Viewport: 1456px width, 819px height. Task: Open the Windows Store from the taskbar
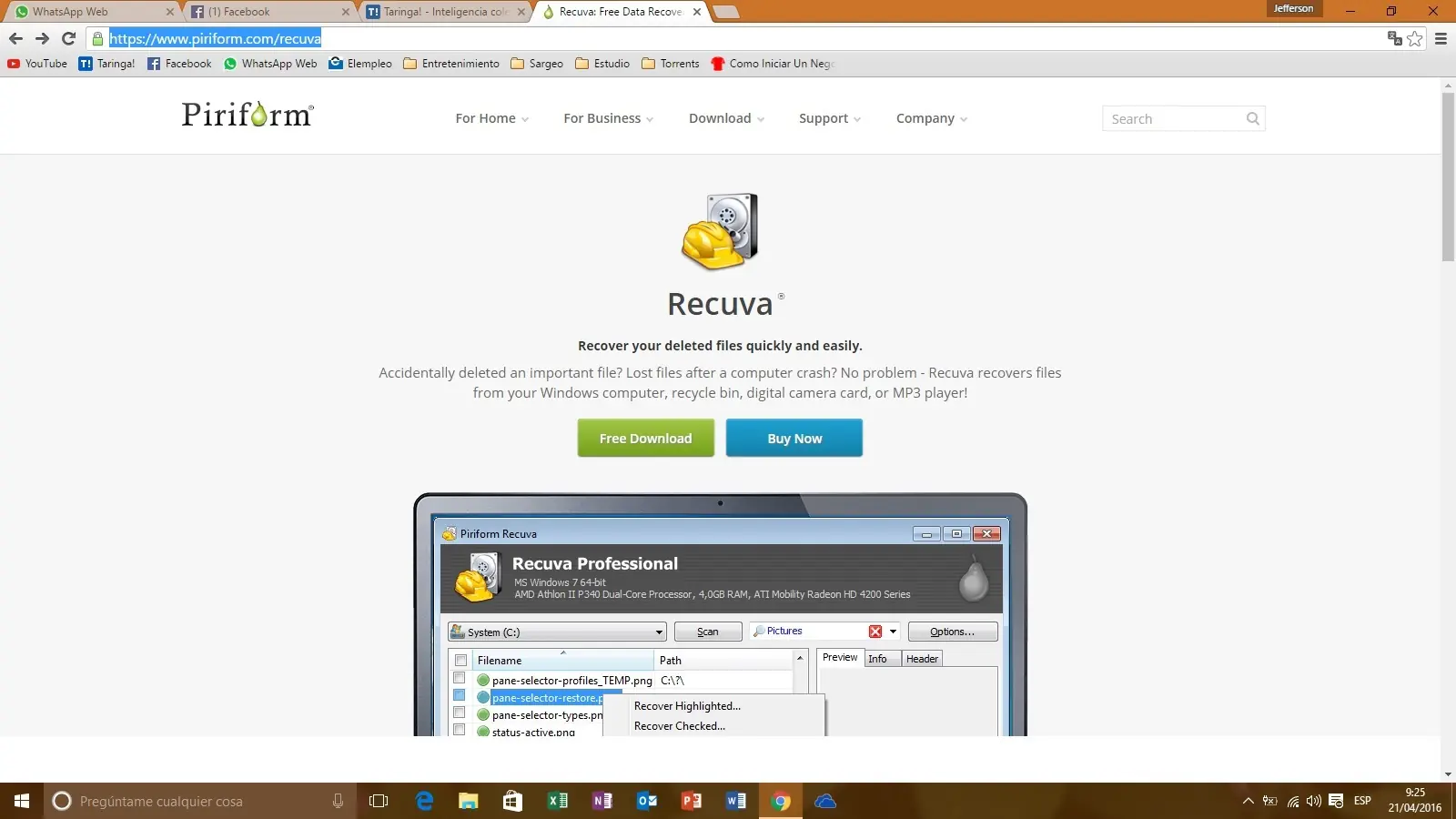513,801
